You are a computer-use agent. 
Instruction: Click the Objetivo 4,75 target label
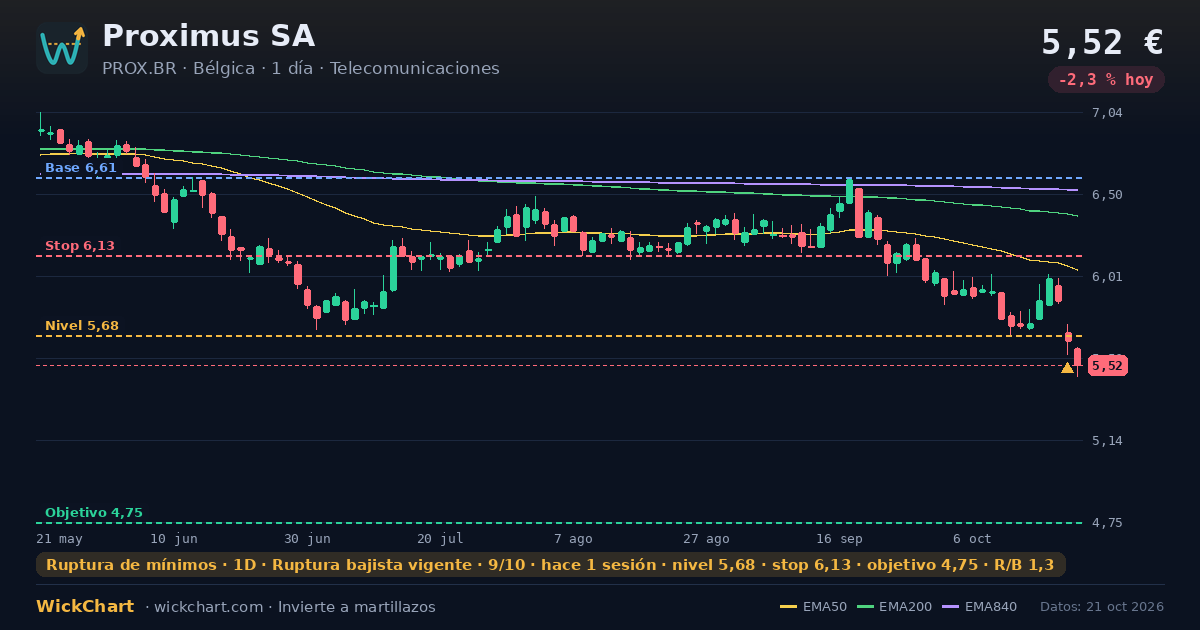tap(94, 513)
